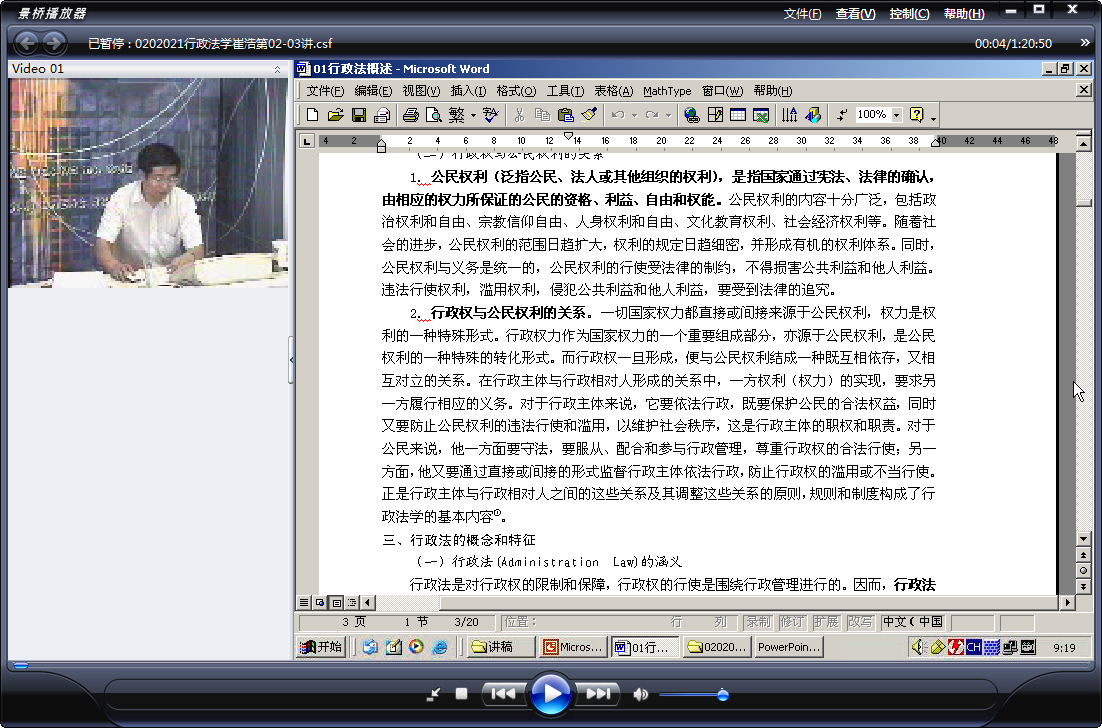
Task: Click the volume icon in system tray
Action: (917, 646)
